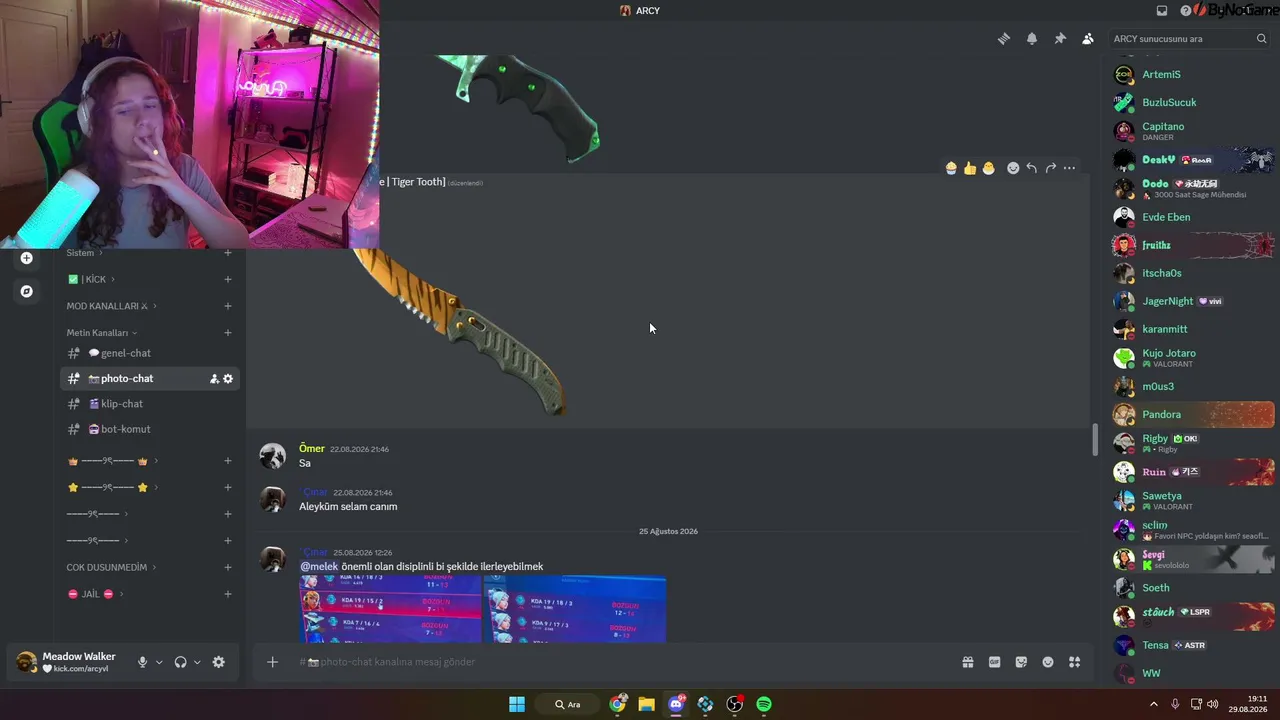Expand the crown emoji category
Image resolution: width=1280 pixels, height=720 pixels.
[112, 461]
